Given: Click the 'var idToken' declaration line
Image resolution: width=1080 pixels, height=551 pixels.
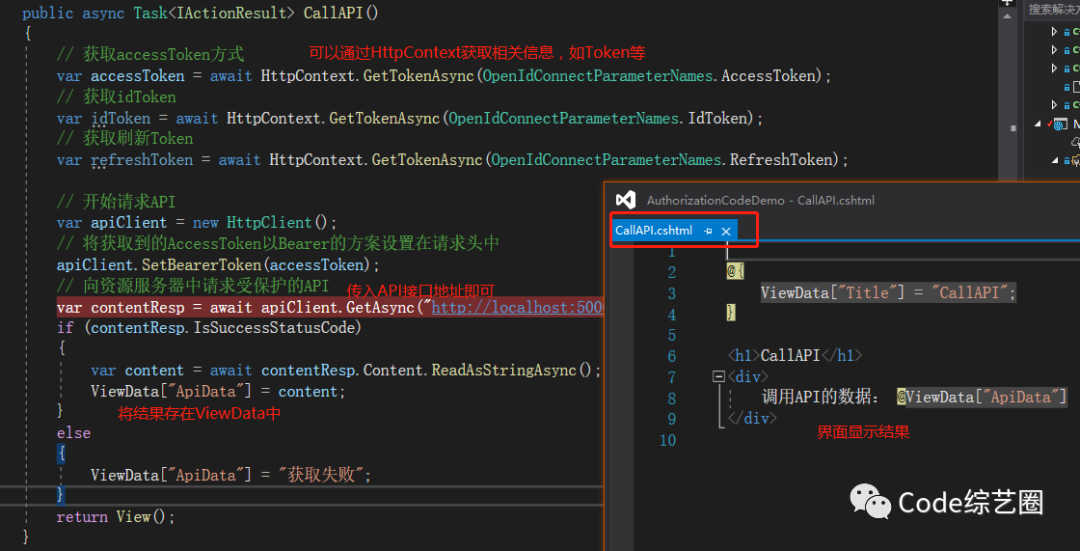Looking at the screenshot, I should [x=410, y=118].
